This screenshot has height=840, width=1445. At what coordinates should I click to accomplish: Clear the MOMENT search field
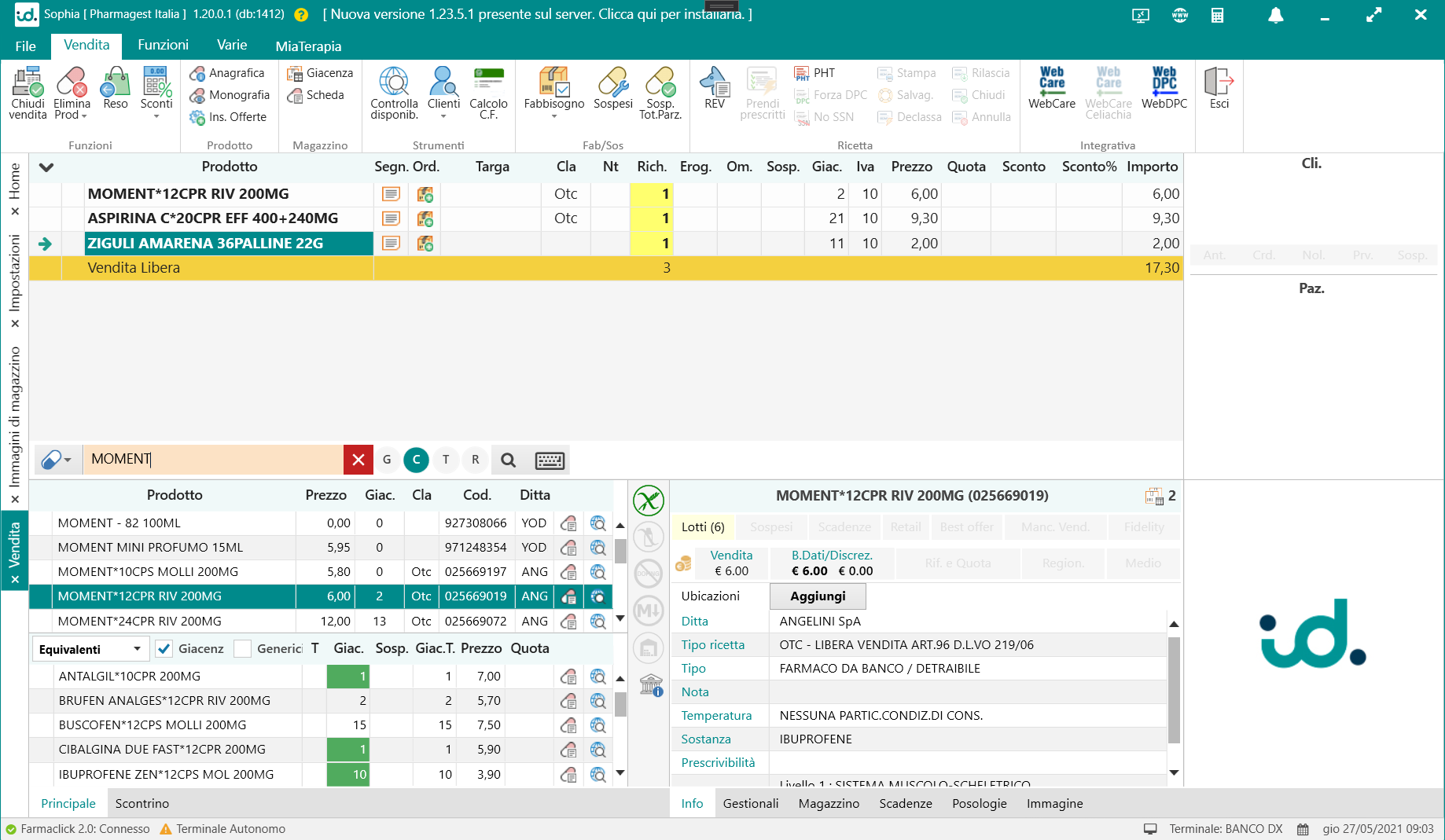click(x=358, y=460)
